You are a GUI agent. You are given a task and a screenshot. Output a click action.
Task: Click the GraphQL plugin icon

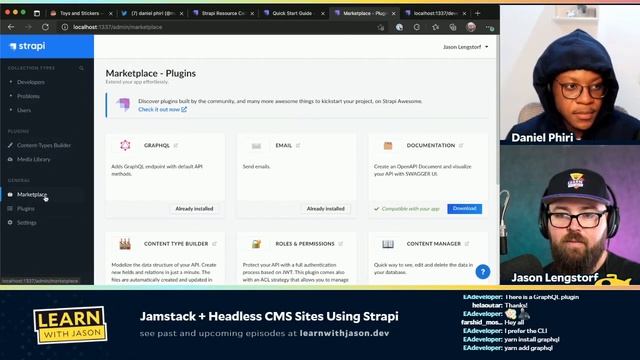(x=125, y=145)
